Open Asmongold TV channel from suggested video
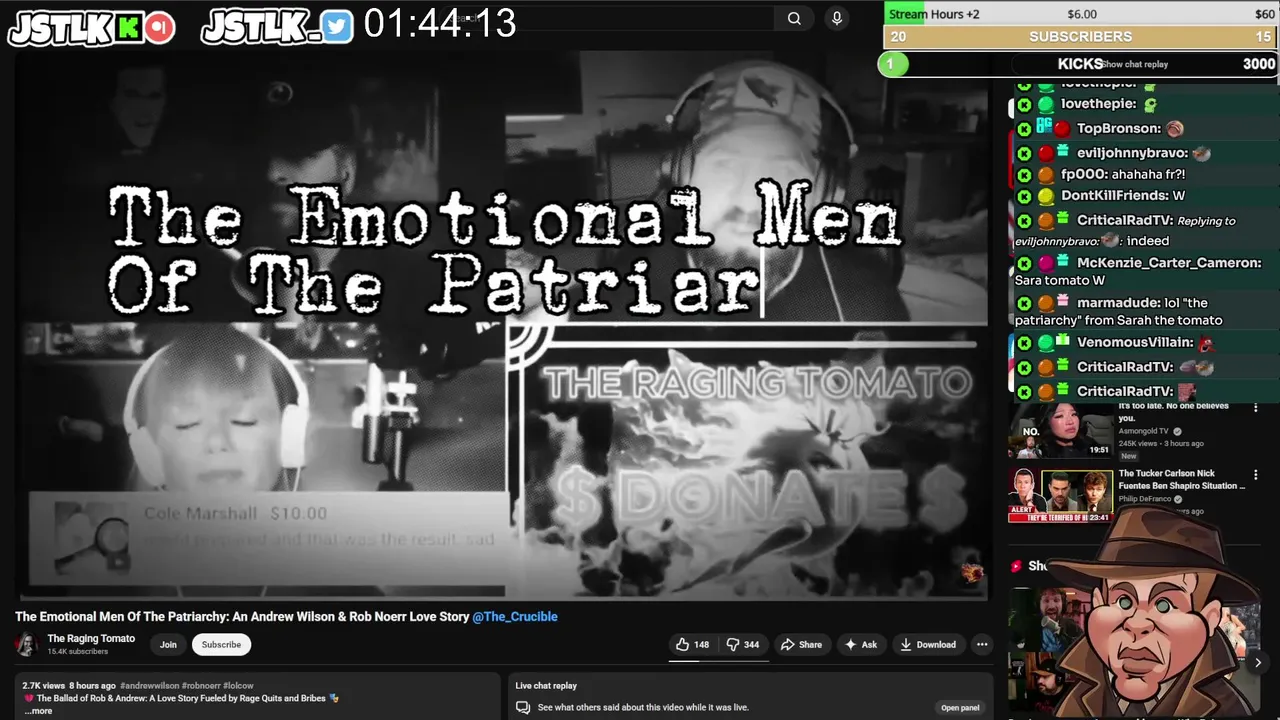Screen dimensions: 1280x720 tap(1143, 431)
